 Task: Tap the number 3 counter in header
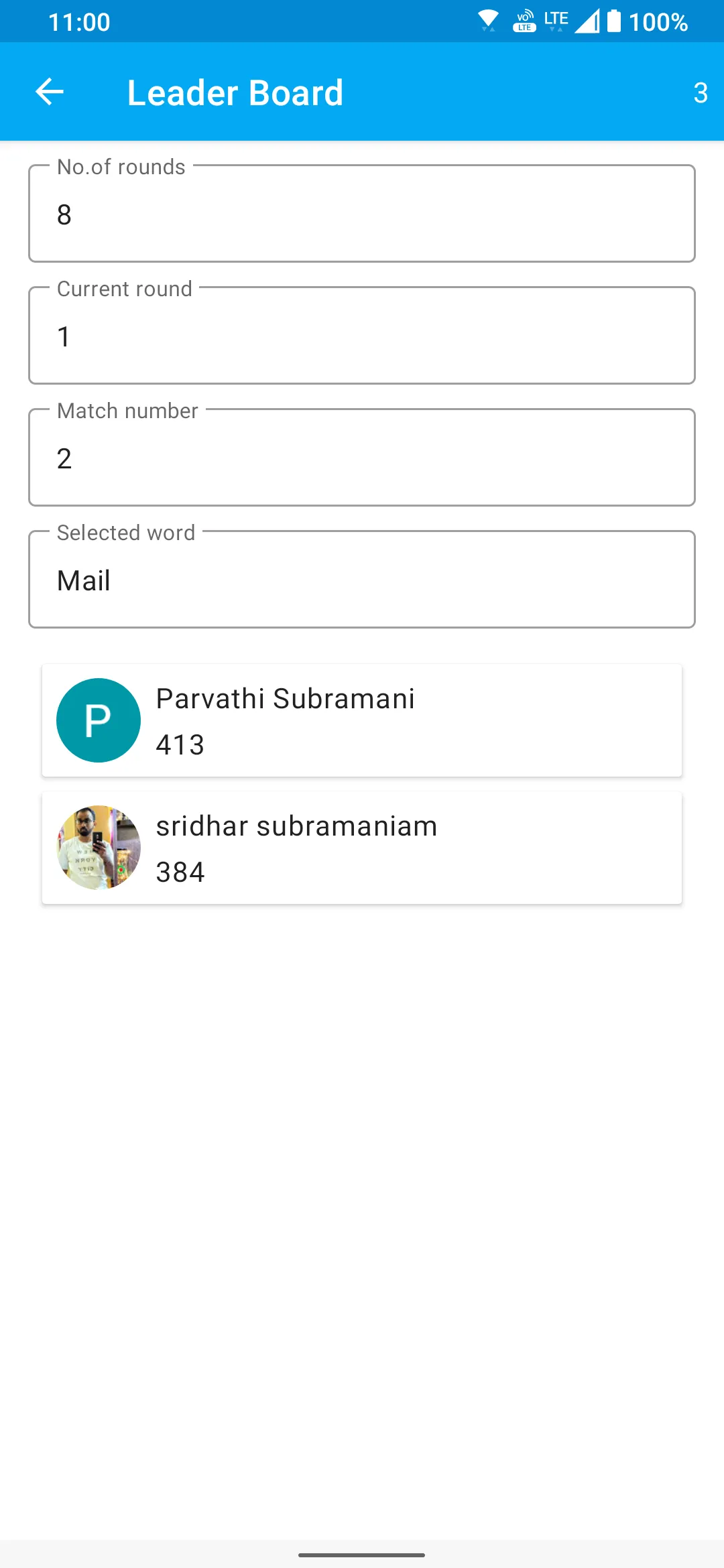(x=701, y=93)
